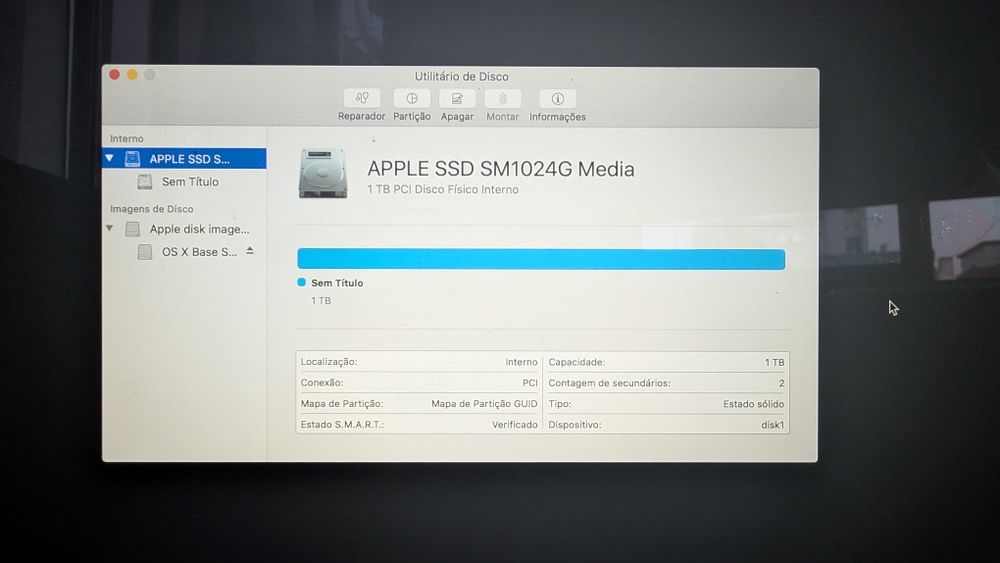The height and width of the screenshot is (563, 1000).
Task: Click the Mapa de Partição label
Action: click(342, 404)
